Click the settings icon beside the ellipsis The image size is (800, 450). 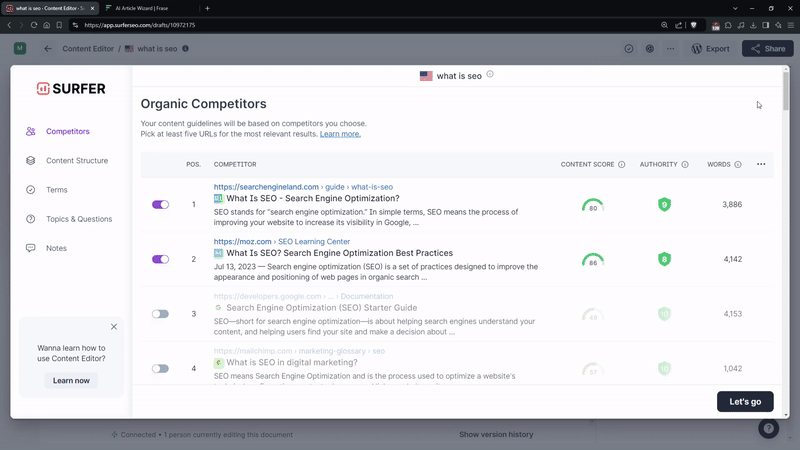649,48
